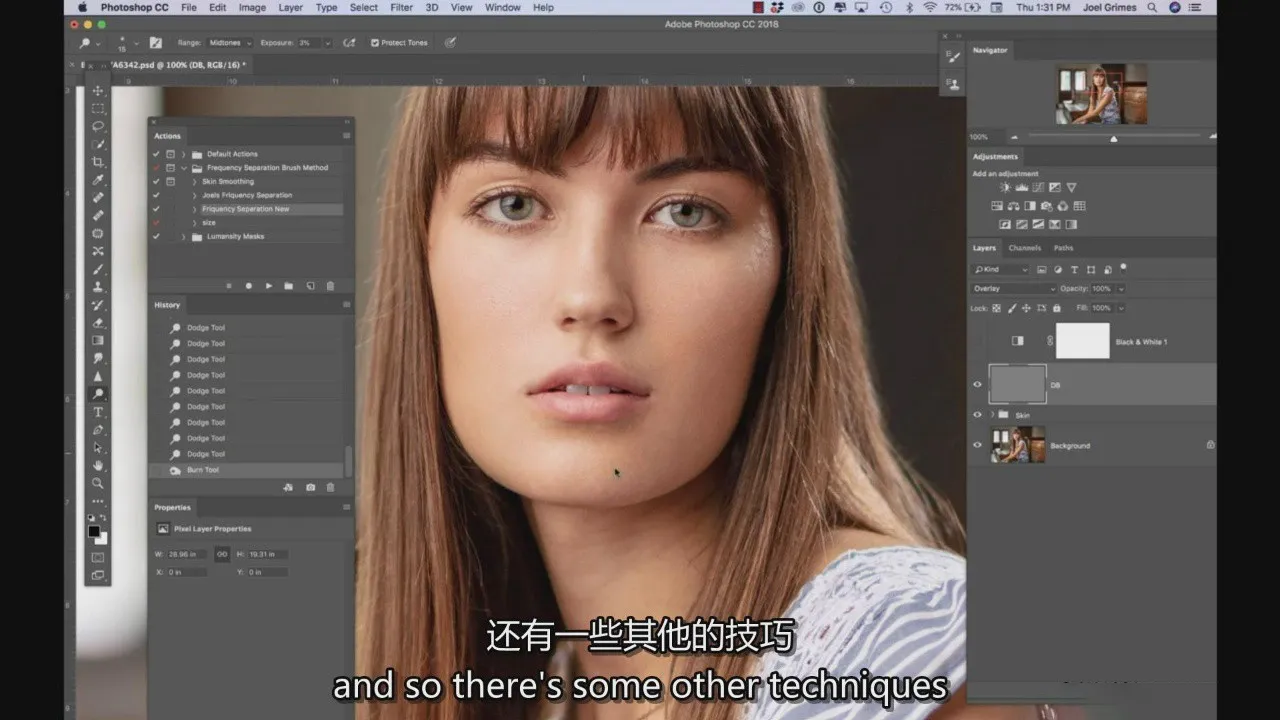Select the Move tool
The image size is (1280, 720).
click(98, 91)
